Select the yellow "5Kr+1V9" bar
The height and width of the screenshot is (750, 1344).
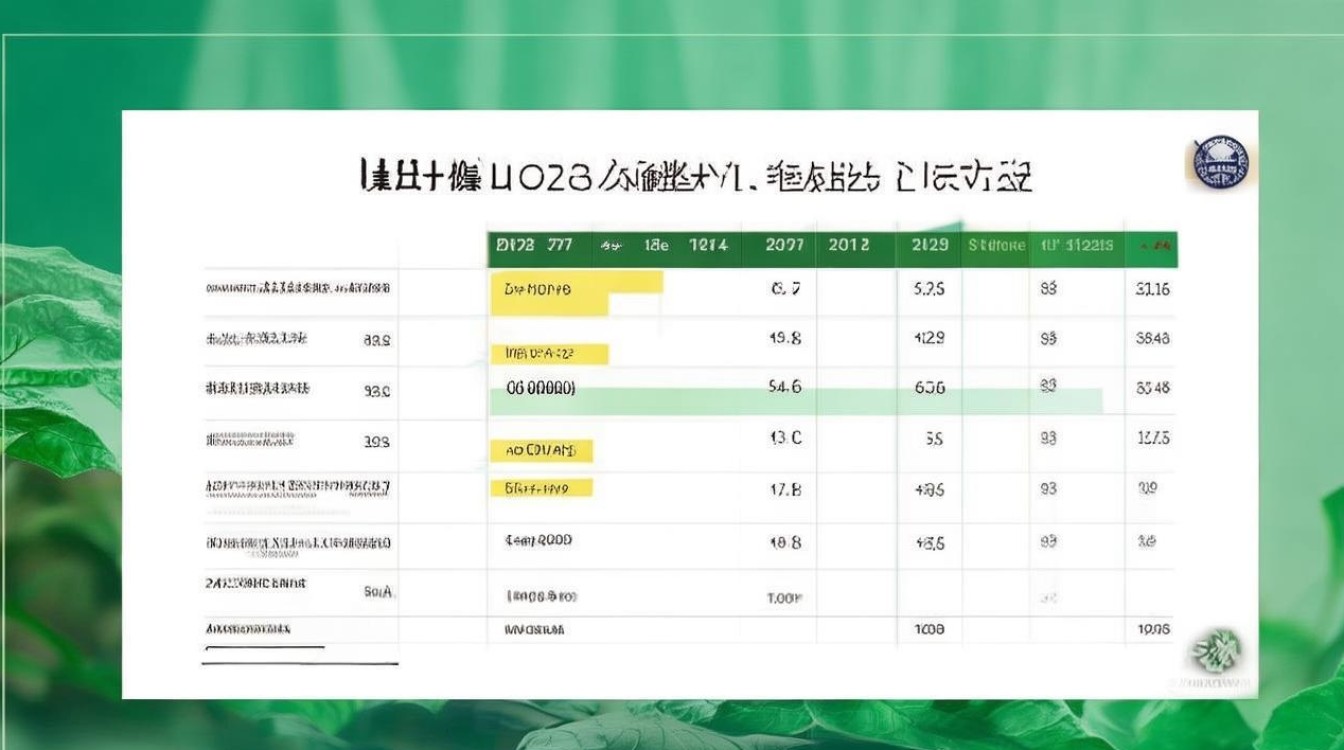[x=541, y=487]
